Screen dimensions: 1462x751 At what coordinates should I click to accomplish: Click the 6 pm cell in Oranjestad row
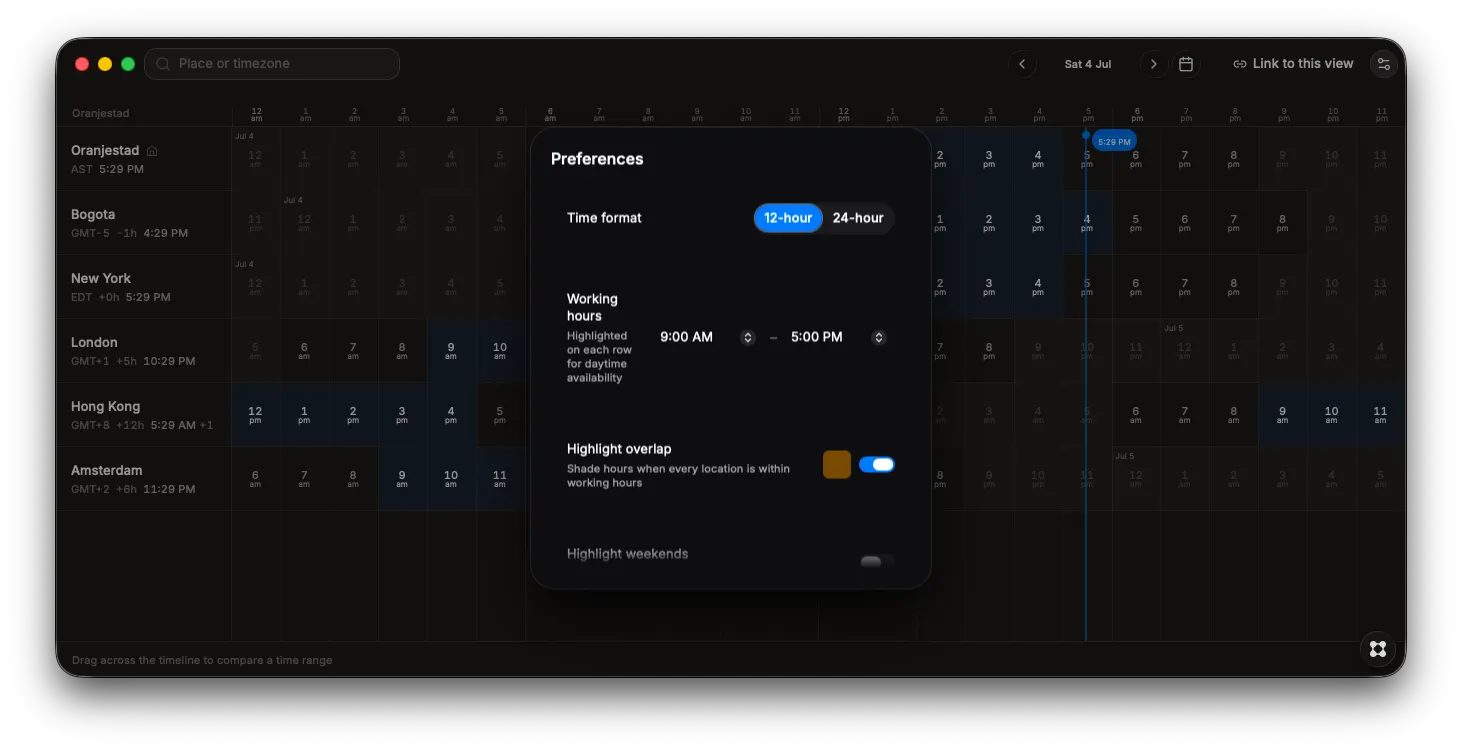tap(1135, 159)
